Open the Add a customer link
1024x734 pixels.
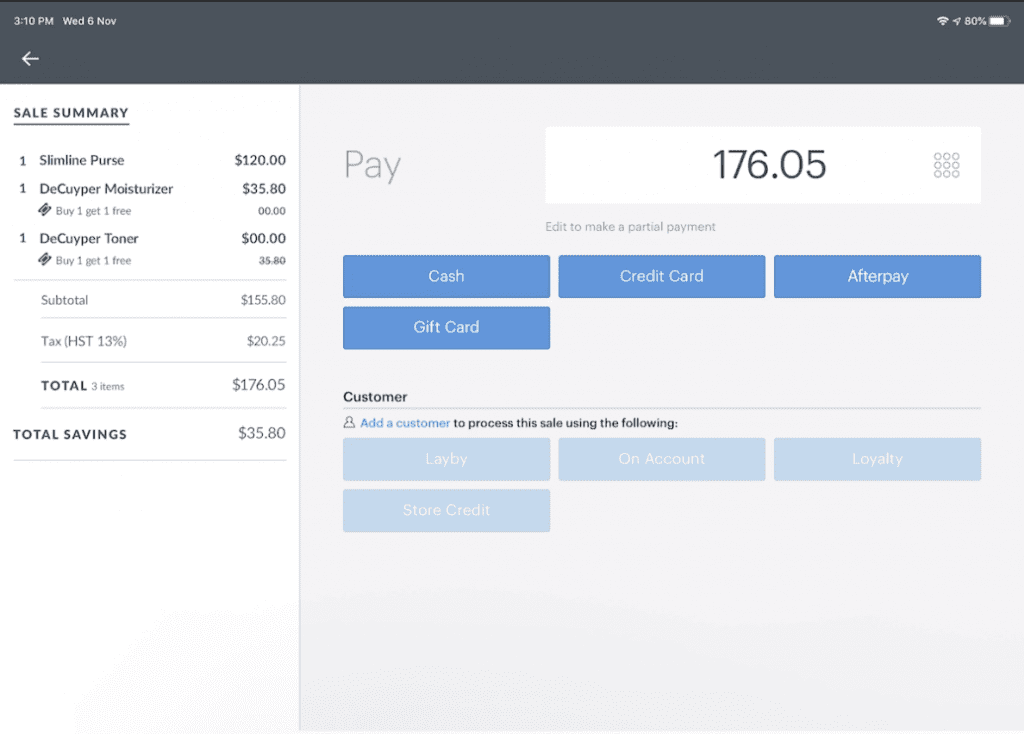[404, 423]
